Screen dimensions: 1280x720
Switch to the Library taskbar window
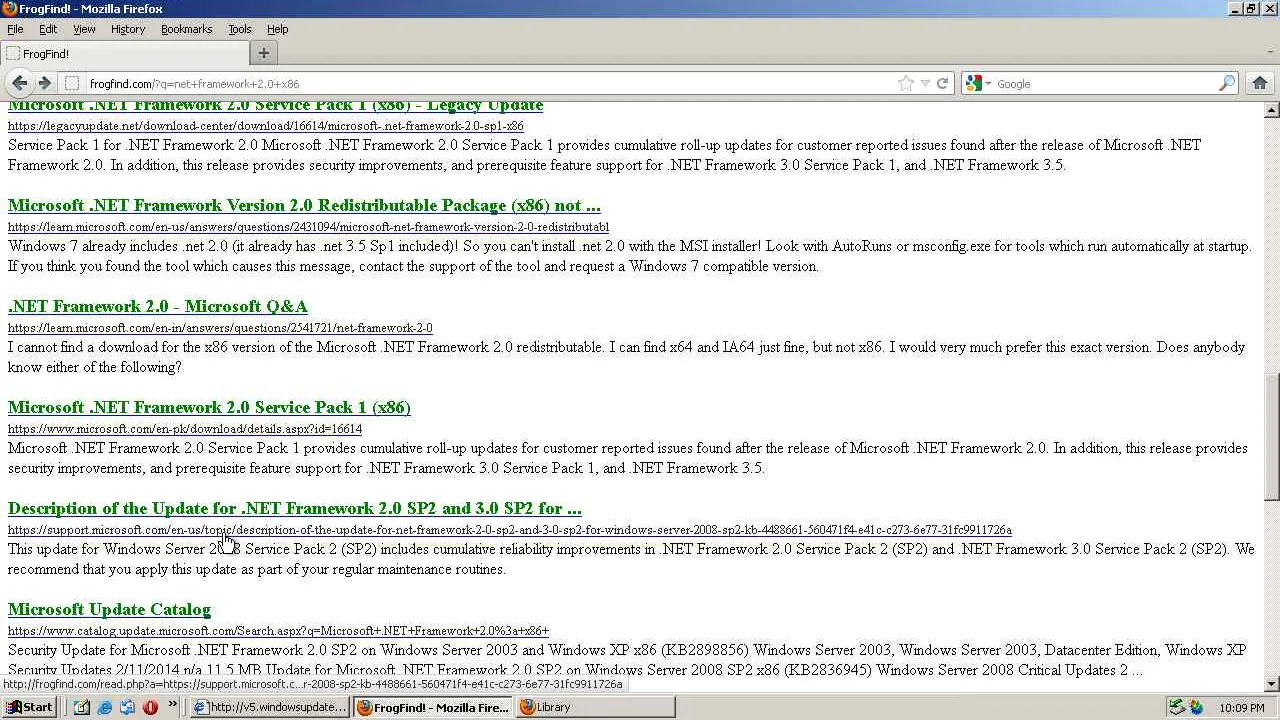point(596,707)
